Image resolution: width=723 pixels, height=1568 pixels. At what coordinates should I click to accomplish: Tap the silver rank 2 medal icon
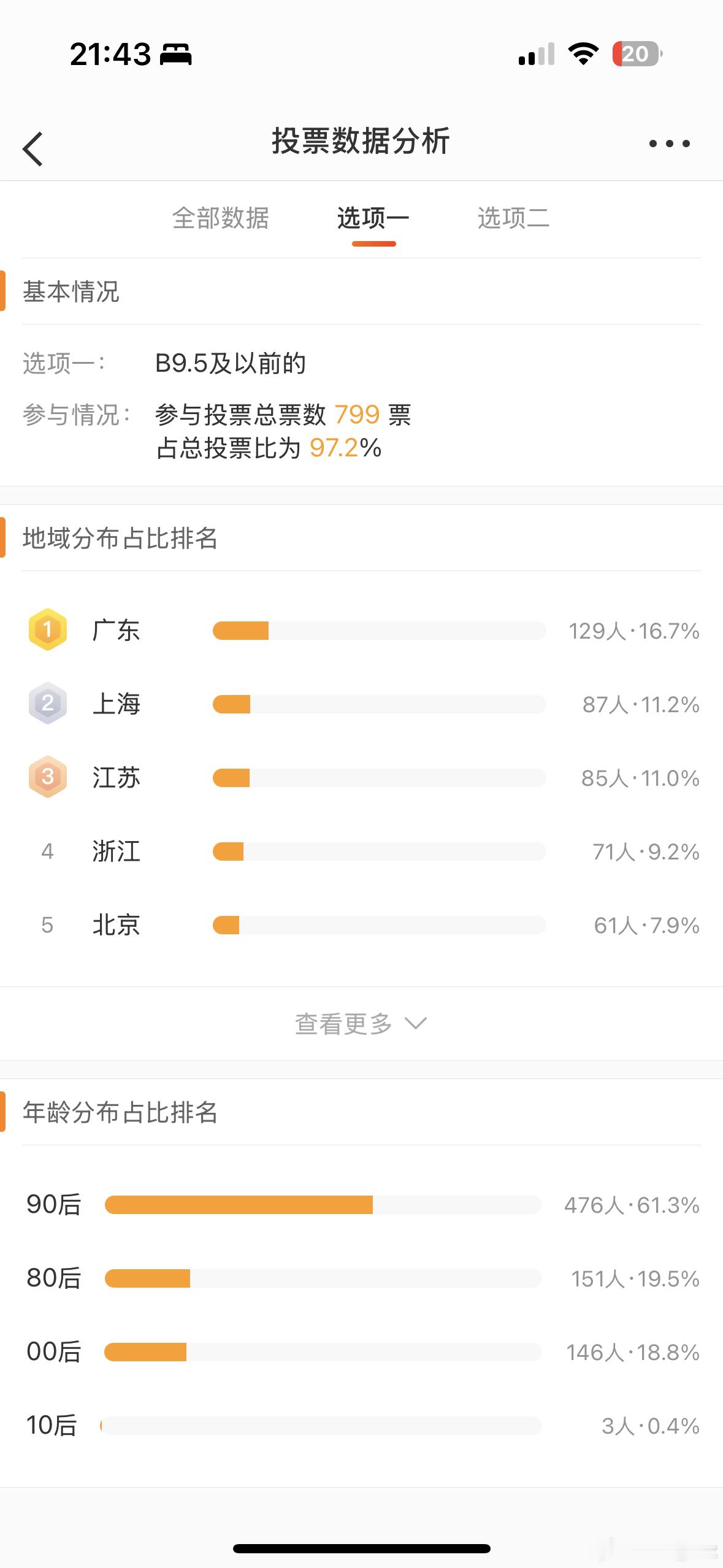click(48, 703)
